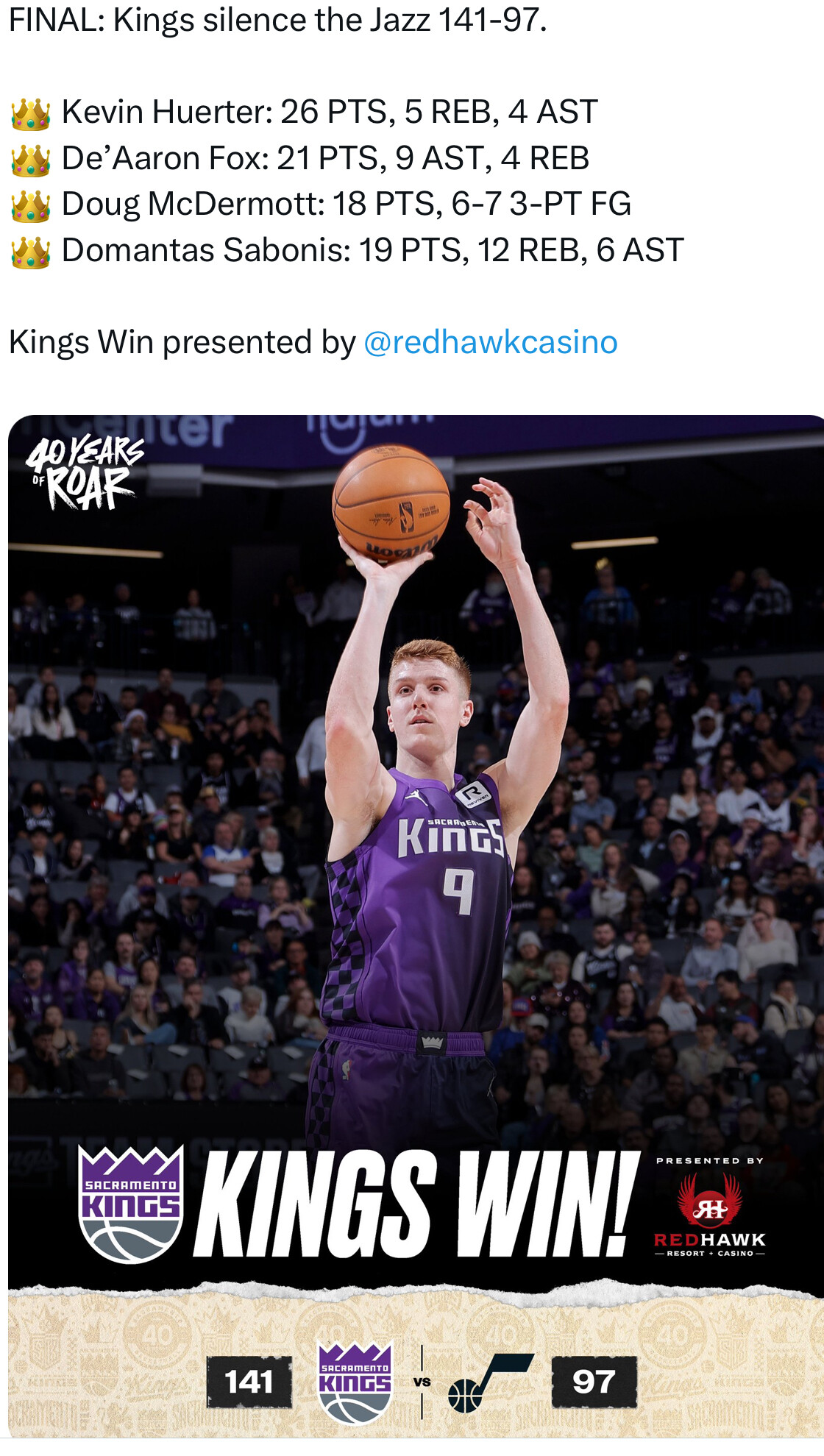
Task: Tap the 97 Jazz score box
Action: [x=594, y=1382]
